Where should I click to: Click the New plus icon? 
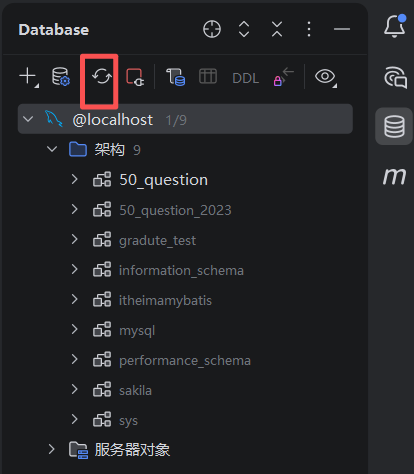[x=28, y=77]
